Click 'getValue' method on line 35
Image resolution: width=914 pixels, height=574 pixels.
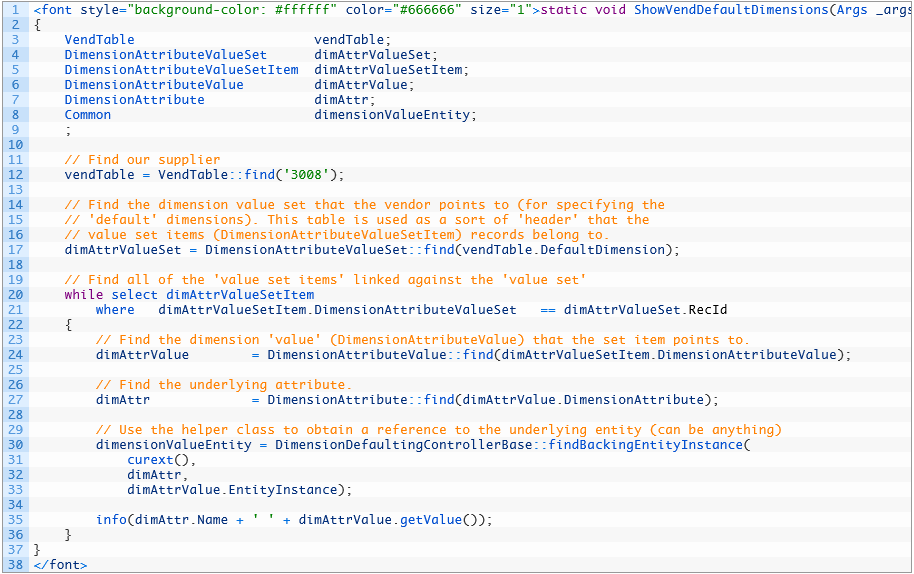[x=431, y=519]
